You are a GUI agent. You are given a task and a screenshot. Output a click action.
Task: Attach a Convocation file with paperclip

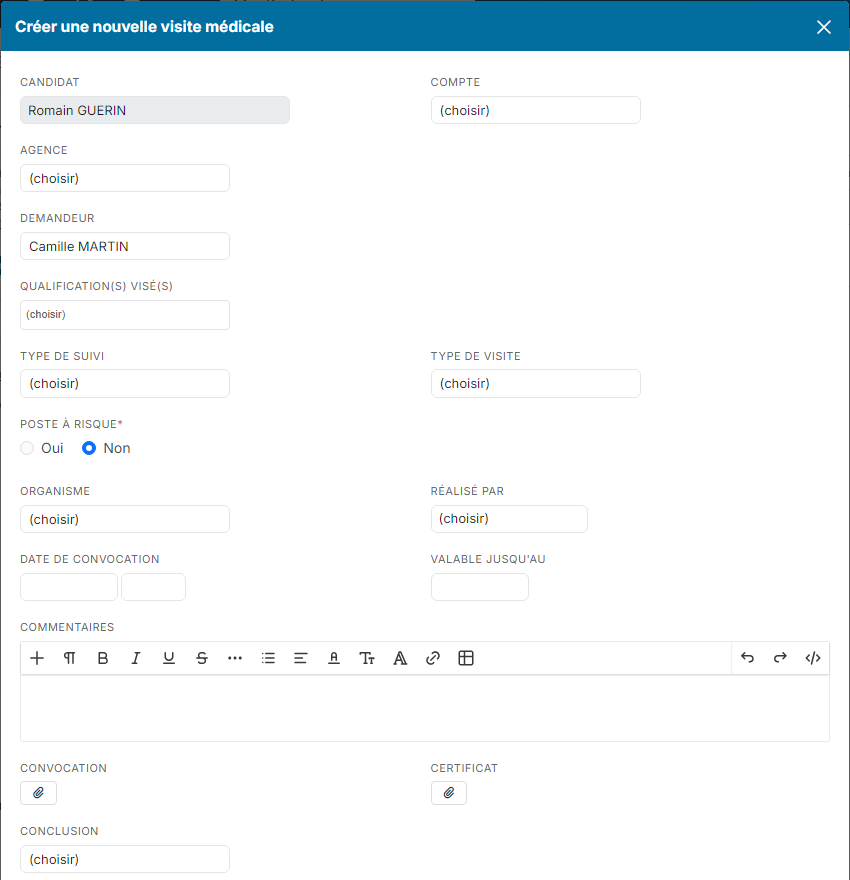(x=38, y=793)
